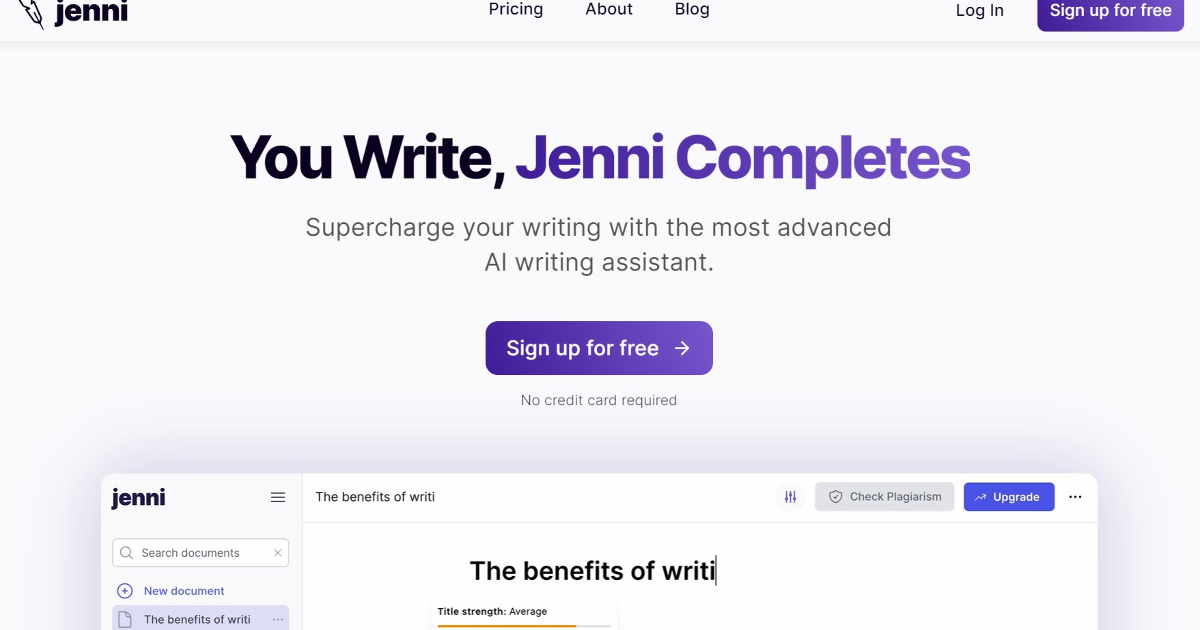Open the editor's three-dot options menu

[1075, 496]
